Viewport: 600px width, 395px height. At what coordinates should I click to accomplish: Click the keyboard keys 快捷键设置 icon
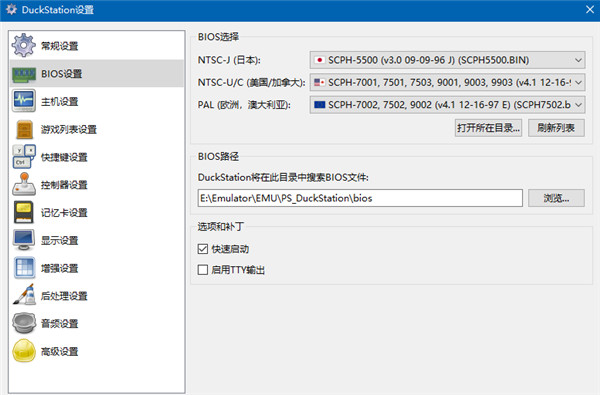24,157
